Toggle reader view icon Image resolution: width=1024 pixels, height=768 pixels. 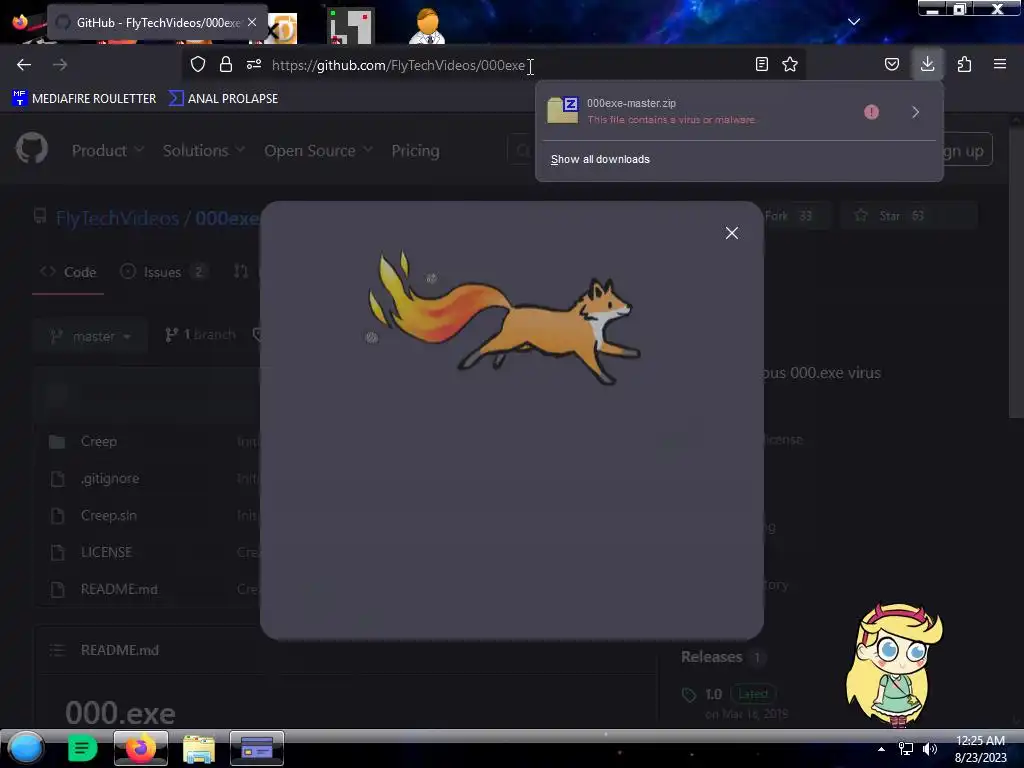click(761, 65)
